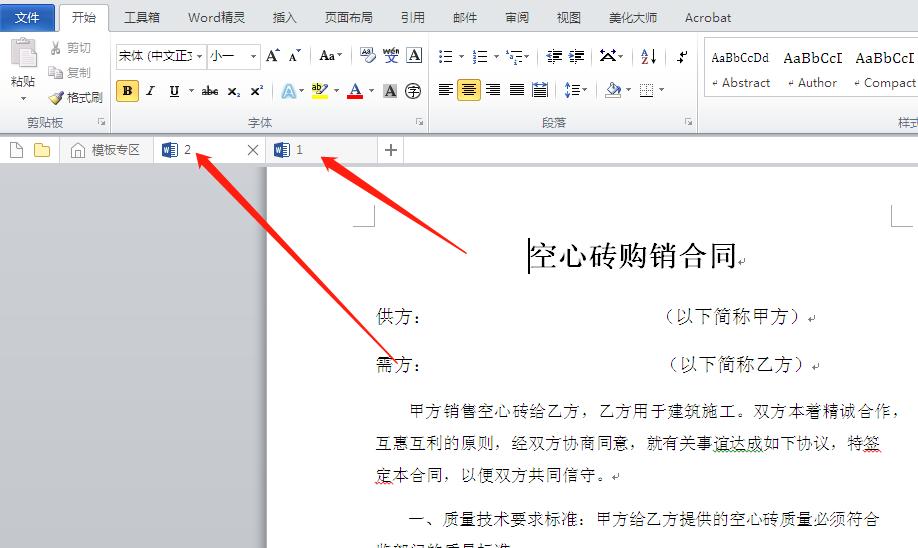Switch to document tab 1
918x548 pixels.
321,150
